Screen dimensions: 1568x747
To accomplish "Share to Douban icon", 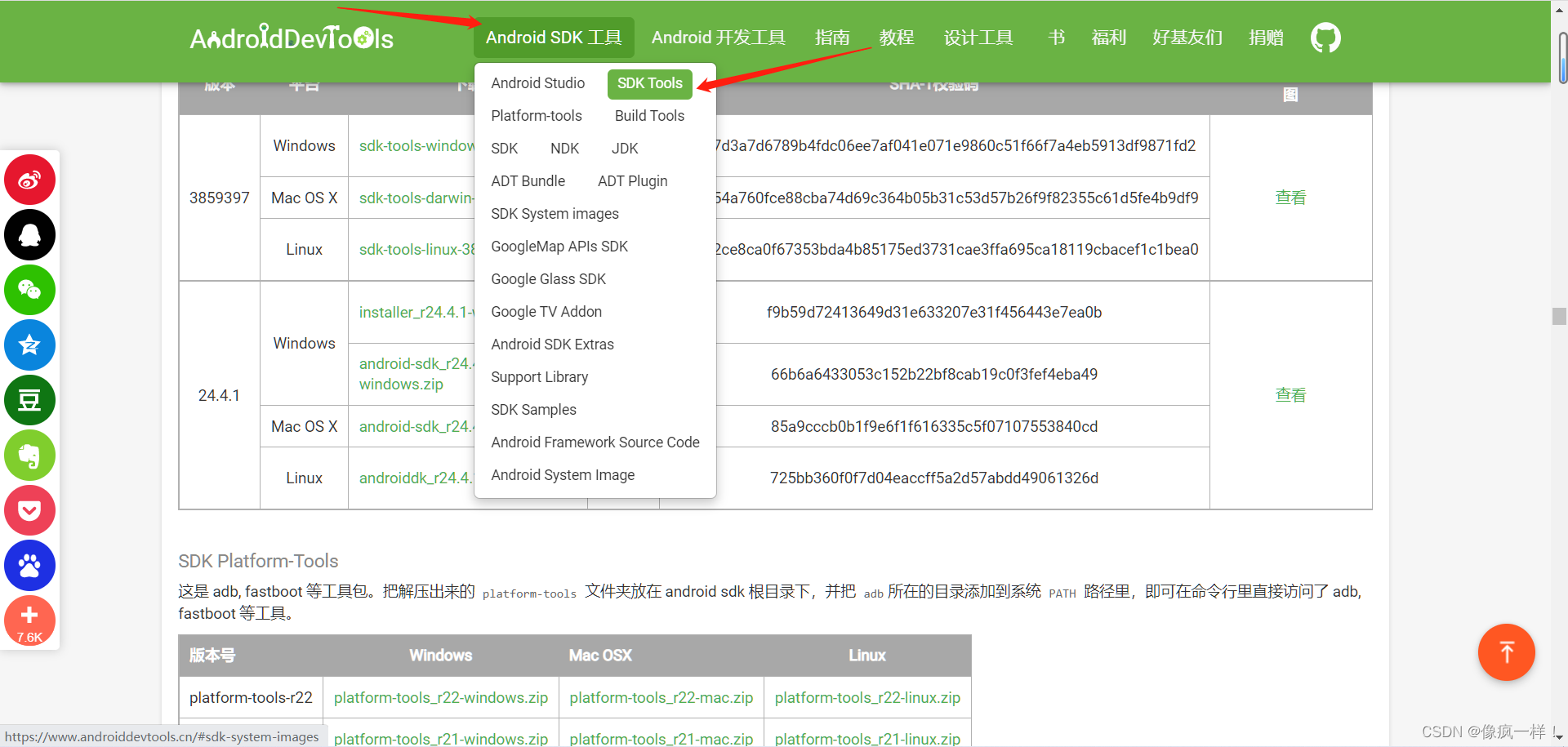I will [29, 400].
